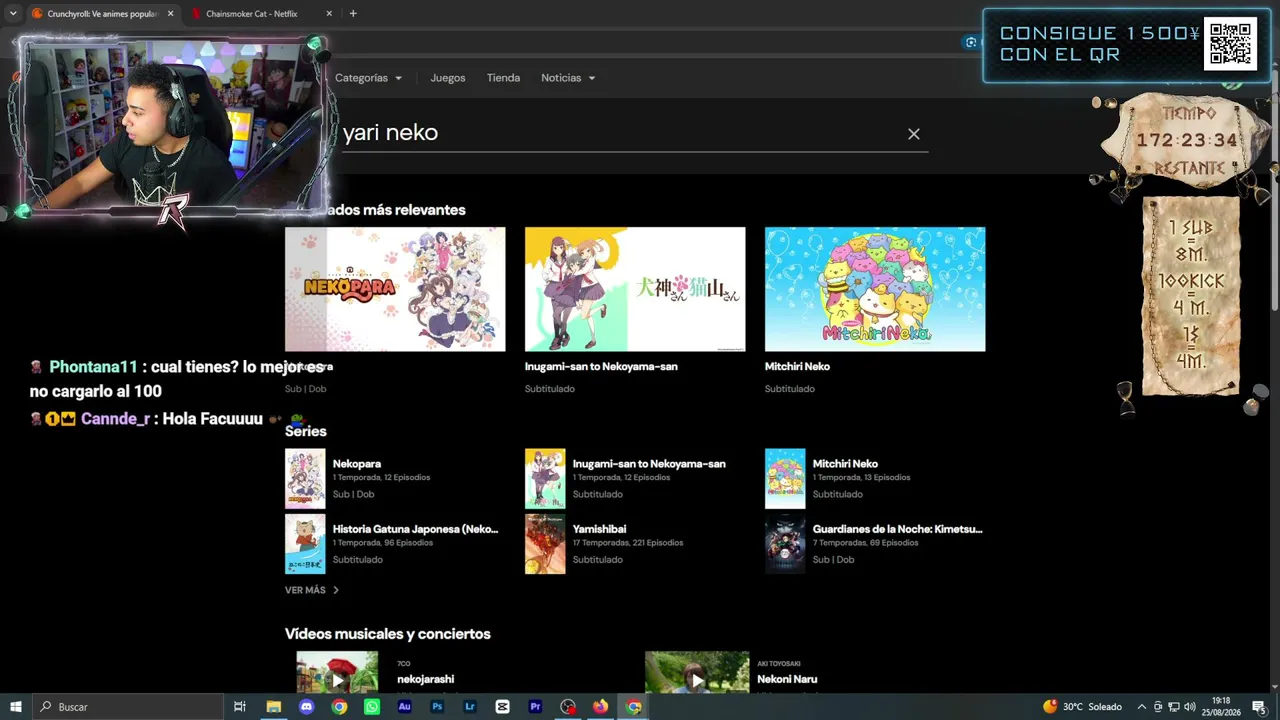Open the large Mitchiri Neko banner thumbnail

[x=875, y=289]
